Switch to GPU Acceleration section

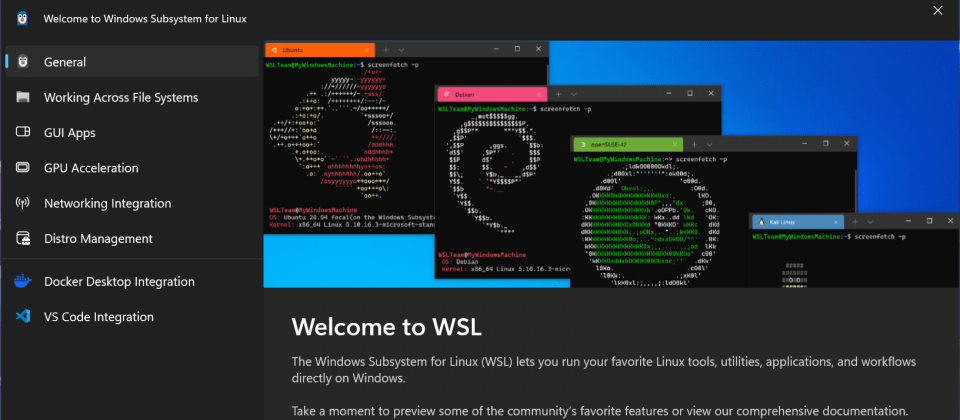click(x=132, y=168)
